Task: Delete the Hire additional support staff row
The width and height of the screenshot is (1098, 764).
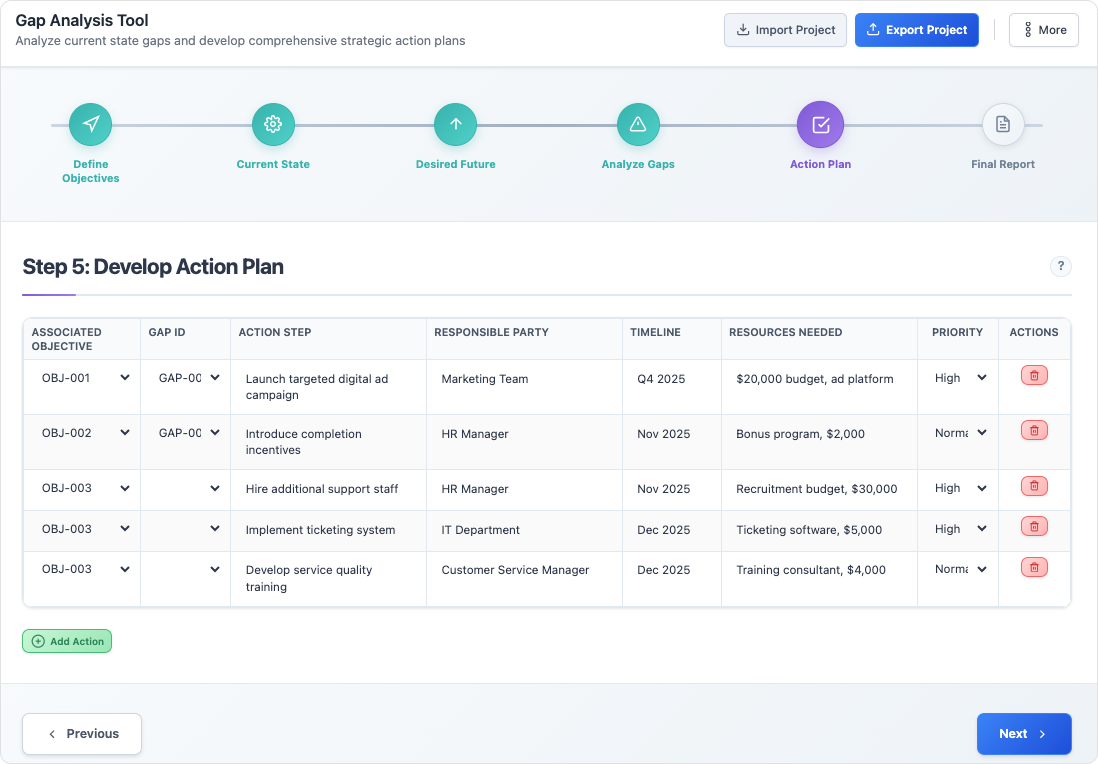Action: tap(1034, 485)
